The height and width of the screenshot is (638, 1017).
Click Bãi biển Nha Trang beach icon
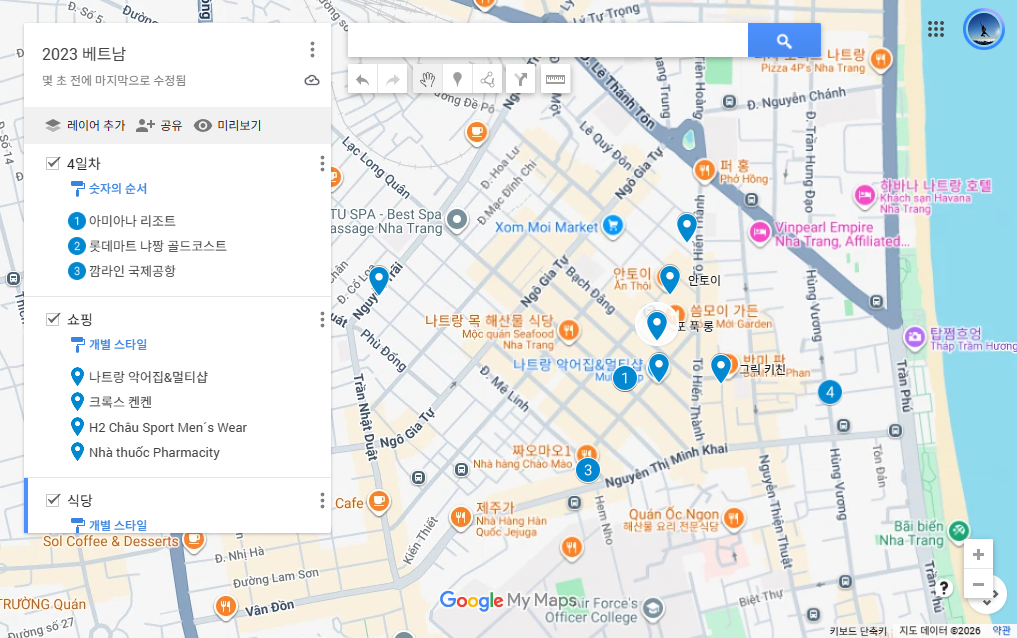click(958, 531)
